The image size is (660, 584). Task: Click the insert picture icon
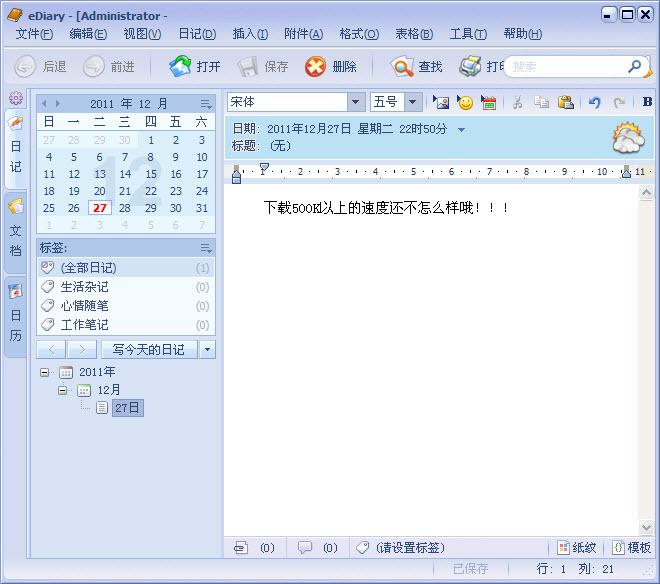point(441,102)
